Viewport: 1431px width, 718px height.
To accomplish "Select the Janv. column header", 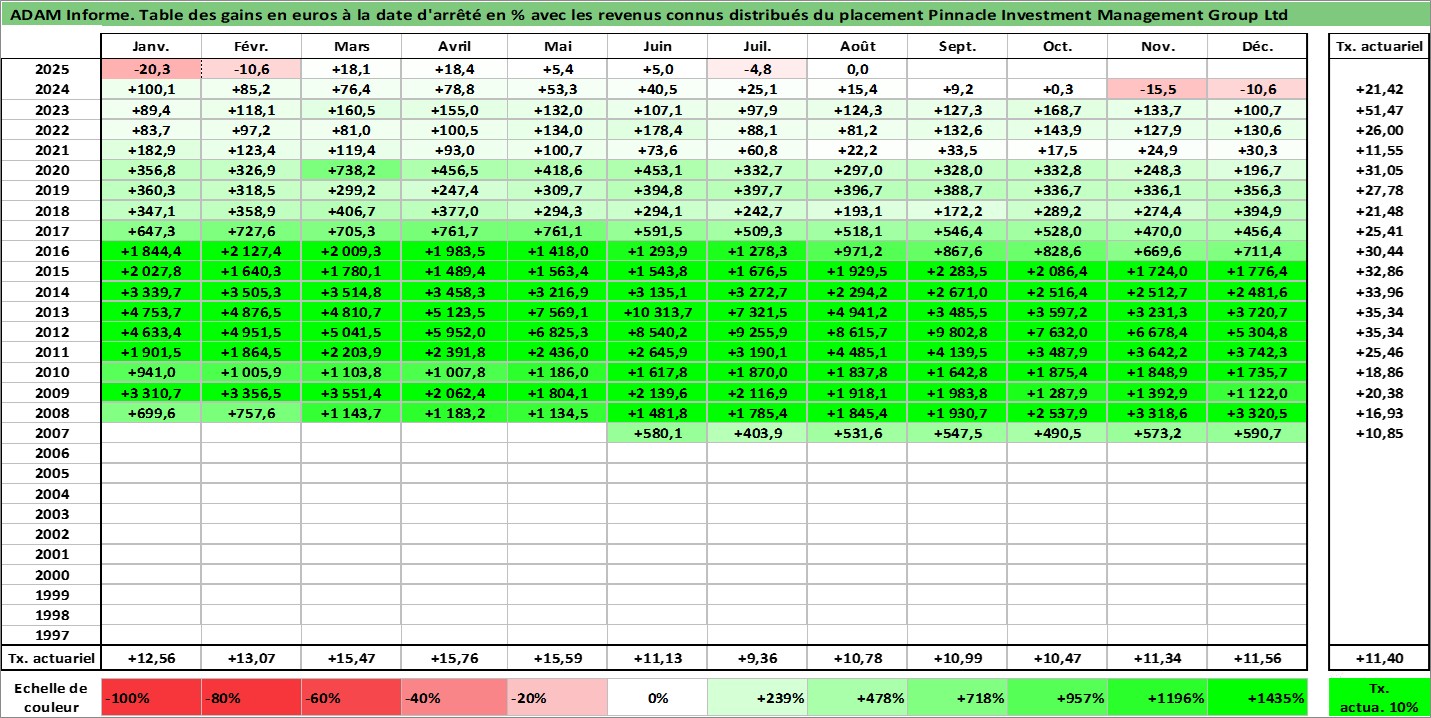I will point(152,47).
